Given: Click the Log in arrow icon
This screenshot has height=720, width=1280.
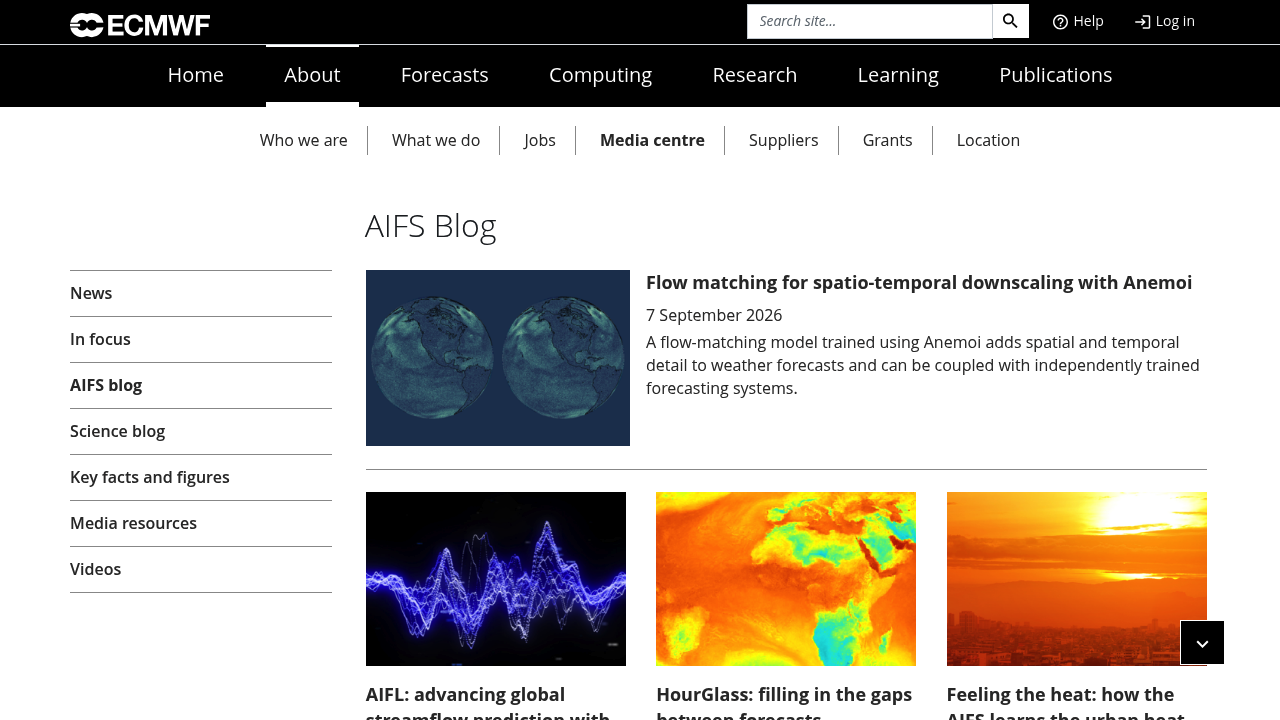Looking at the screenshot, I should click(1142, 22).
